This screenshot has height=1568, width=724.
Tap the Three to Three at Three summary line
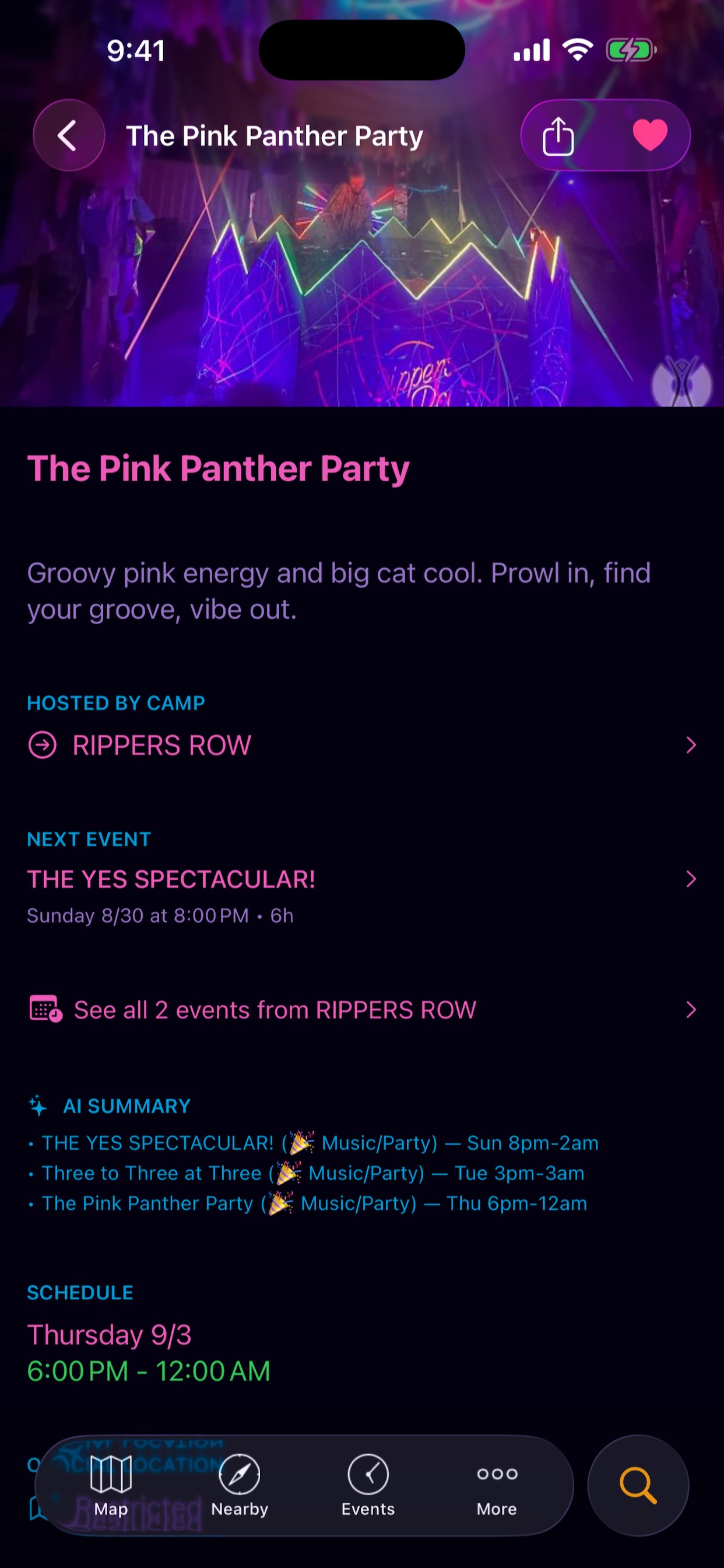[x=312, y=1173]
